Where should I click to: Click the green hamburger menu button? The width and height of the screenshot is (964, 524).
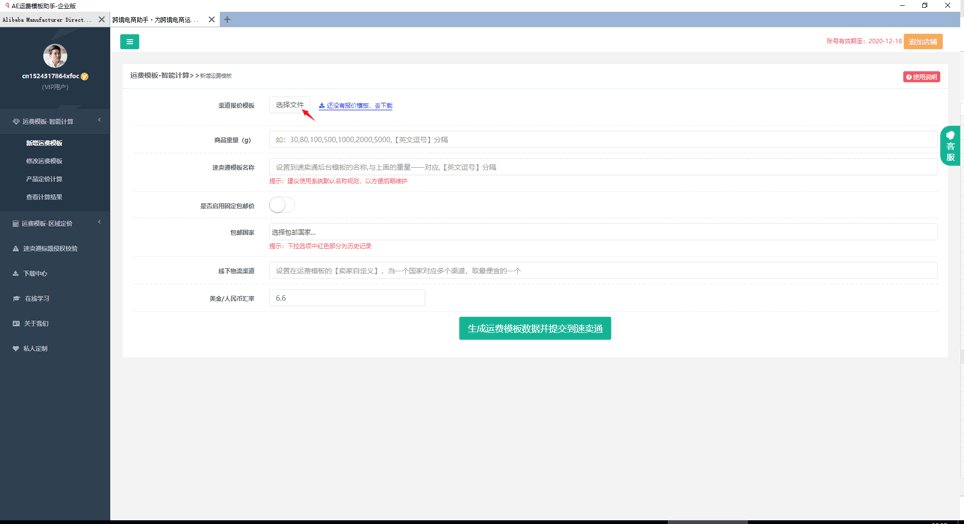(x=130, y=41)
